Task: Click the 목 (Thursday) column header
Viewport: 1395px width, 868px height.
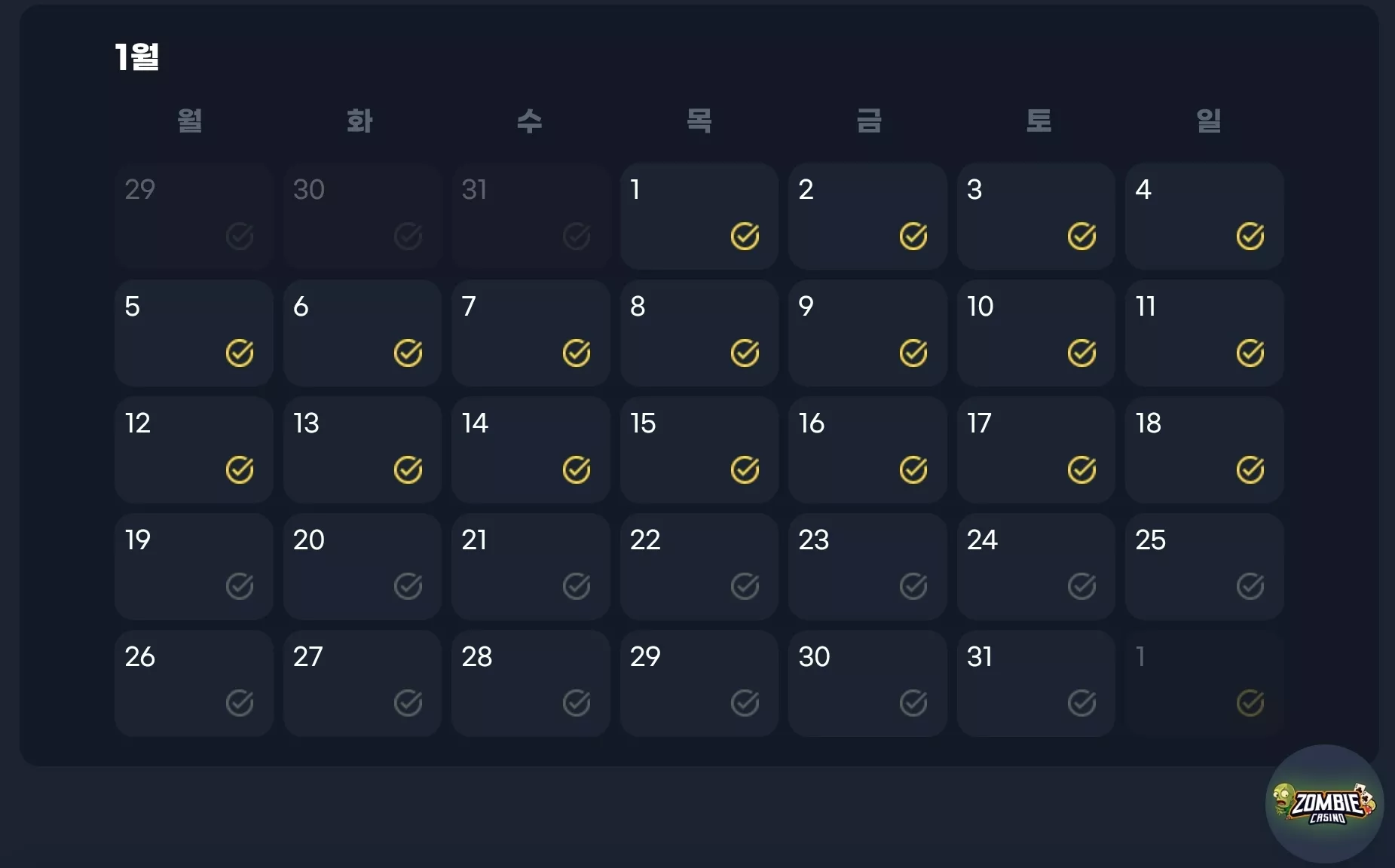Action: [x=699, y=121]
